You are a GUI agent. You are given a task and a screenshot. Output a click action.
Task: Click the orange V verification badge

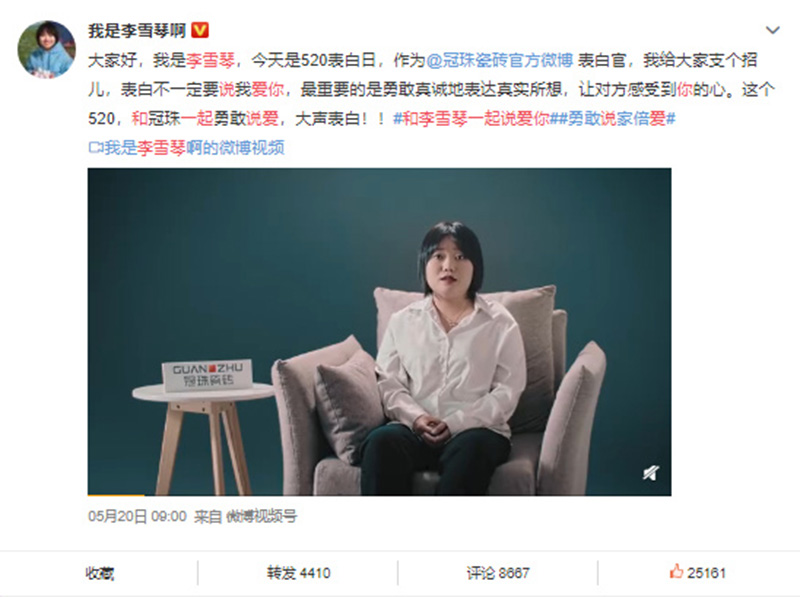click(199, 31)
